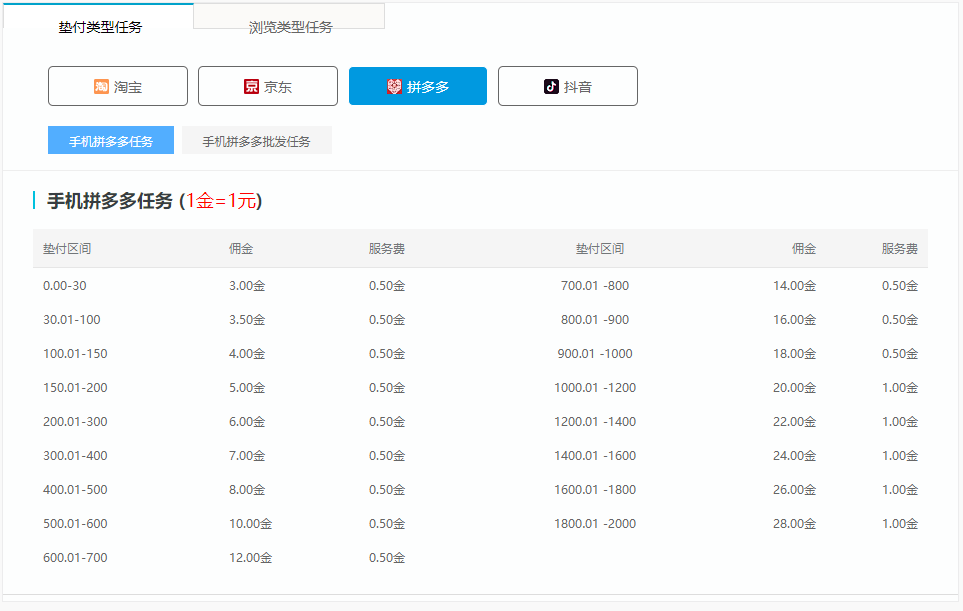Open the 手机拼多多任务 sub-tab
The width and height of the screenshot is (963, 611).
(x=111, y=141)
